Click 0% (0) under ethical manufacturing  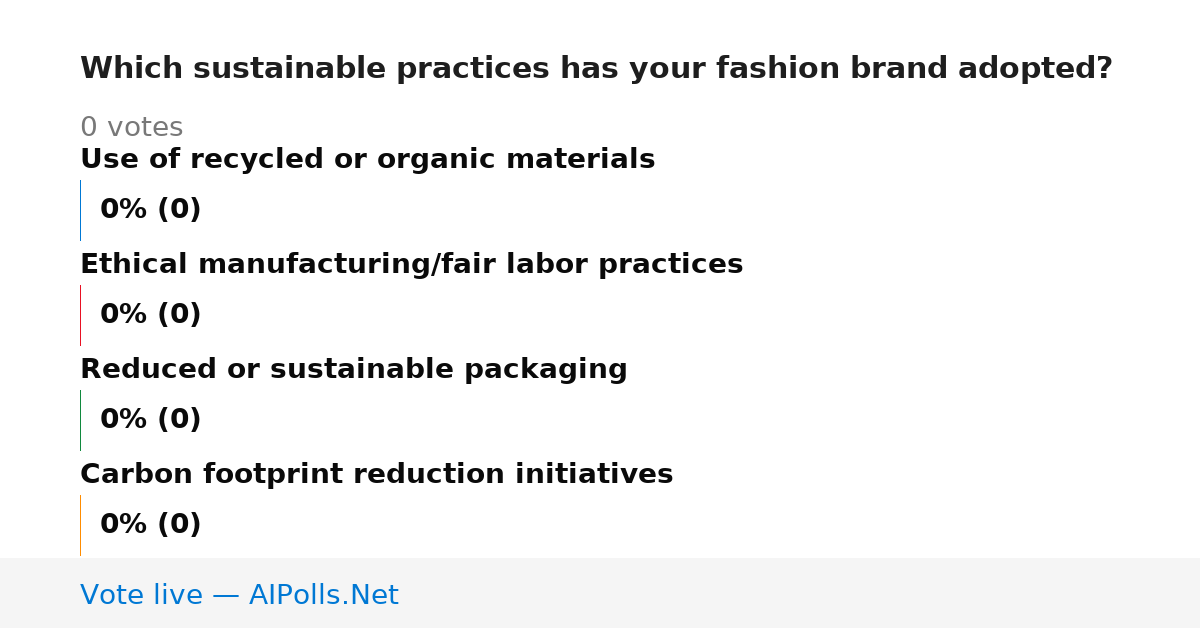click(x=150, y=315)
